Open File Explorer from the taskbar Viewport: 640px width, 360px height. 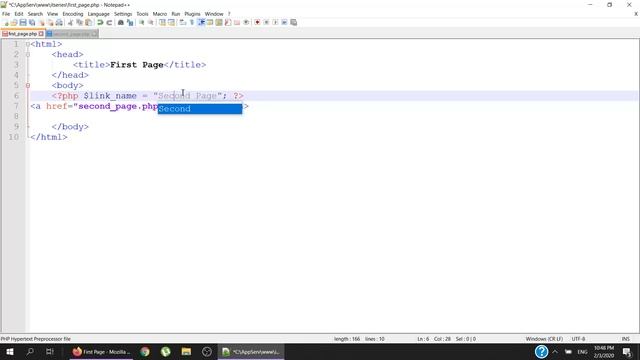pyautogui.click(x=186, y=351)
